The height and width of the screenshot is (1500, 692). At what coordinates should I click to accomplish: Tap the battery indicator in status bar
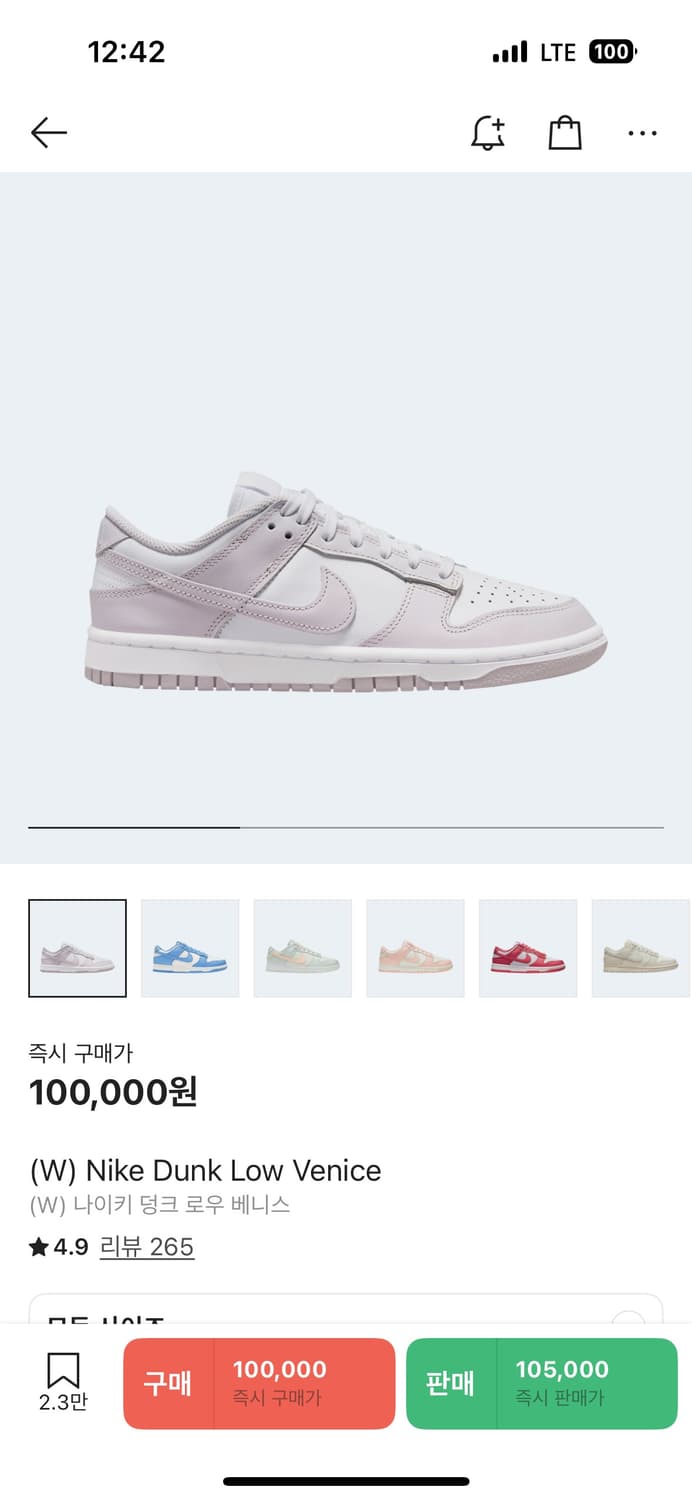pyautogui.click(x=612, y=52)
